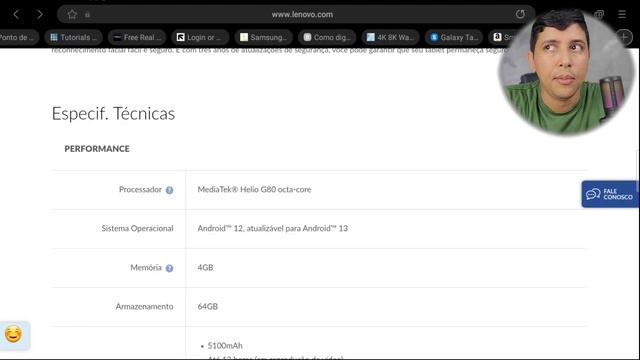The height and width of the screenshot is (360, 640).
Task: Select the 64GB storage value
Action: [x=207, y=307]
